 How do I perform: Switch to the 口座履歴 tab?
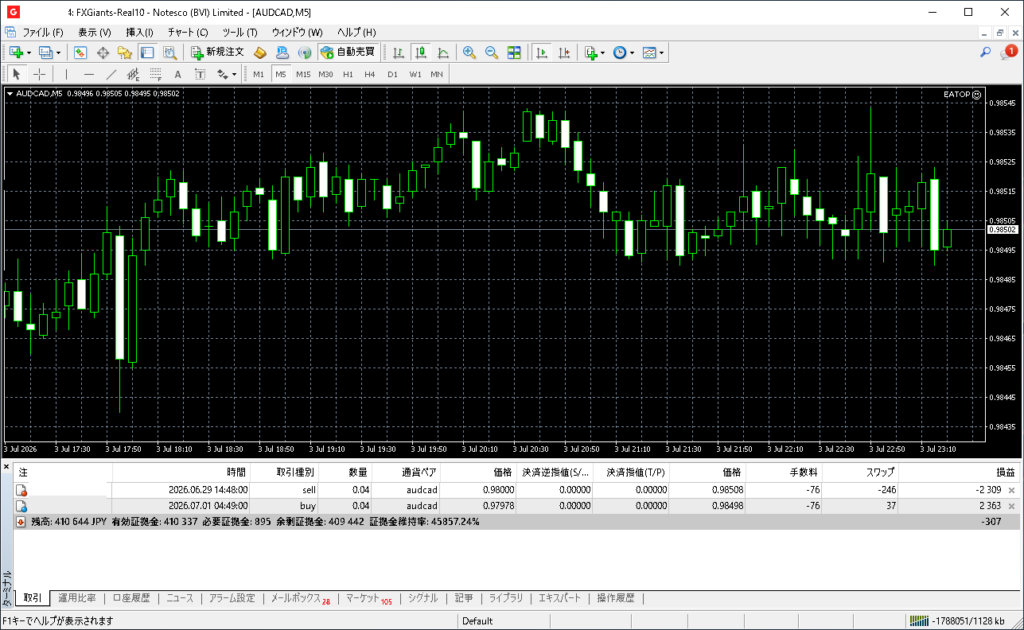131,598
